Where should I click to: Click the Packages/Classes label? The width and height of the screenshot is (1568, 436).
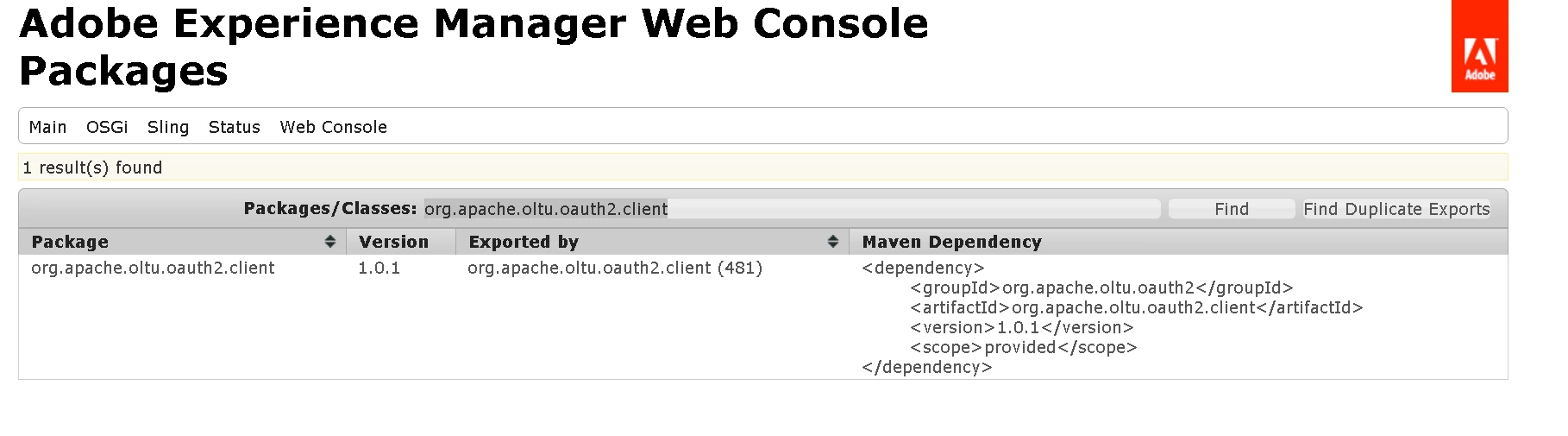330,208
